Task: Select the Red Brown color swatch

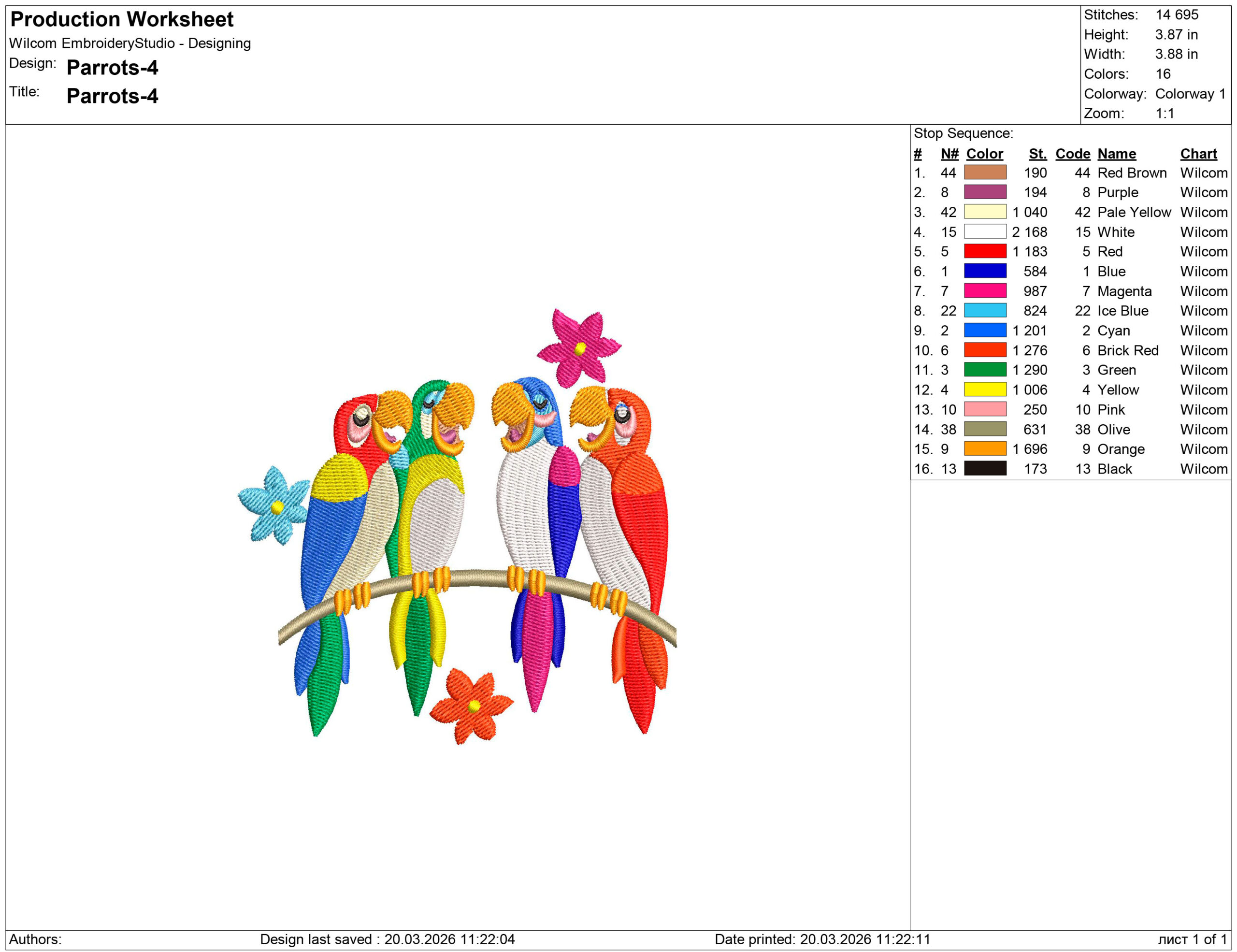Action: point(986,173)
